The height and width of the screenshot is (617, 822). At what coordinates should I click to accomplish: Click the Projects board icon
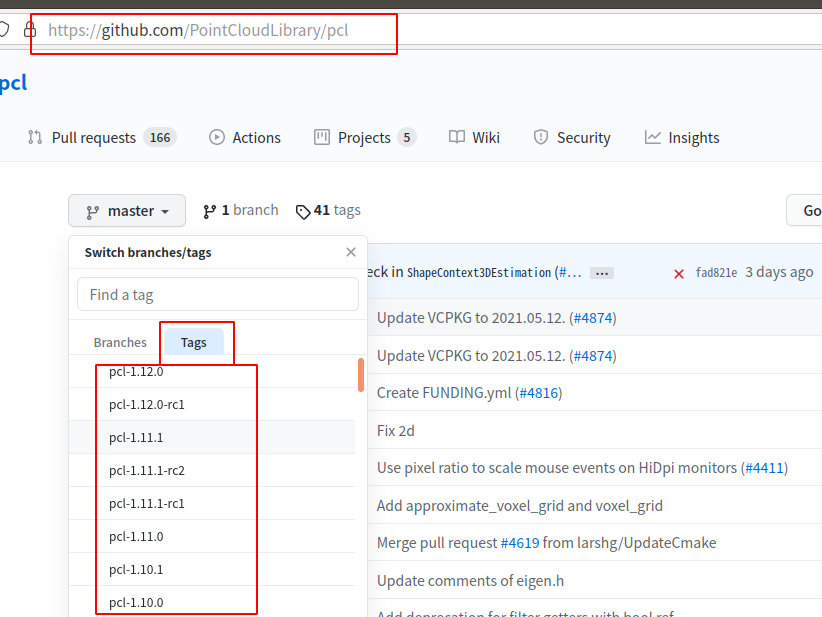(x=322, y=137)
